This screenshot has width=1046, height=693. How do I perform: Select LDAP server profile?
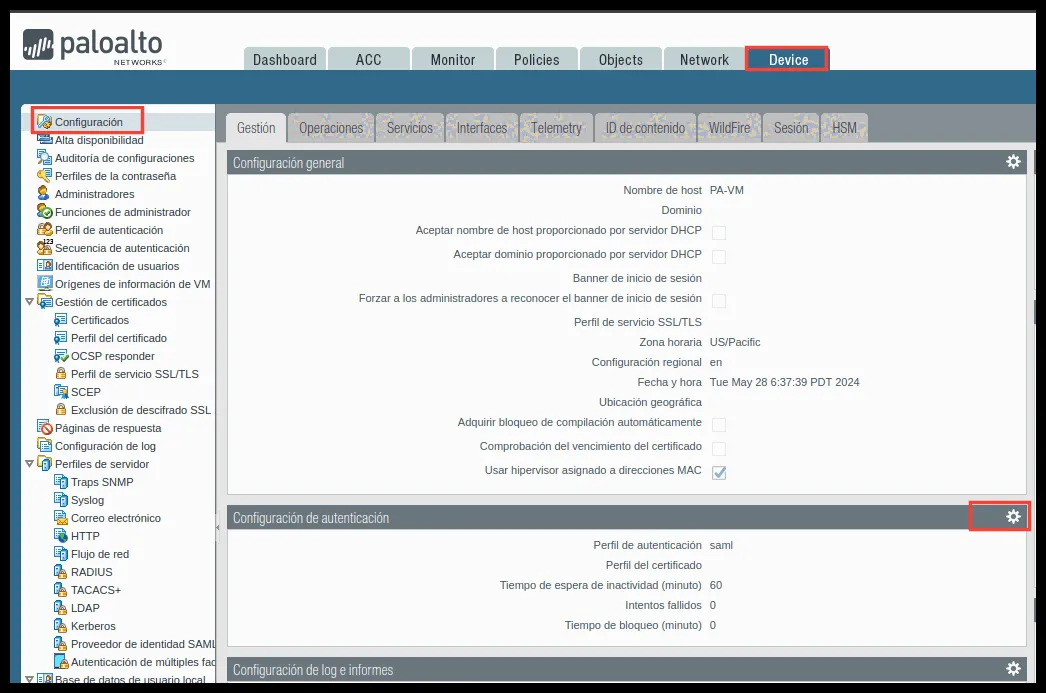pos(85,608)
